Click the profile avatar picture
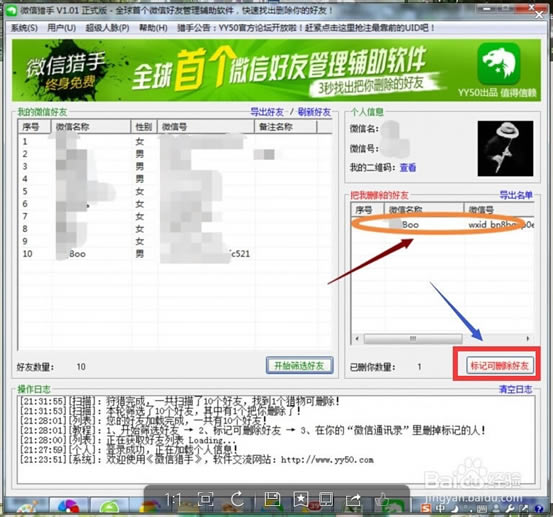 pos(505,148)
